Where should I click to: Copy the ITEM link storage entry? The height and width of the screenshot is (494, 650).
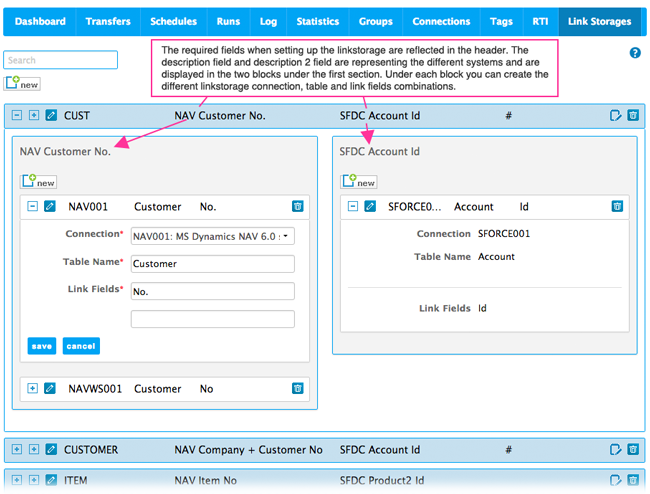point(615,480)
